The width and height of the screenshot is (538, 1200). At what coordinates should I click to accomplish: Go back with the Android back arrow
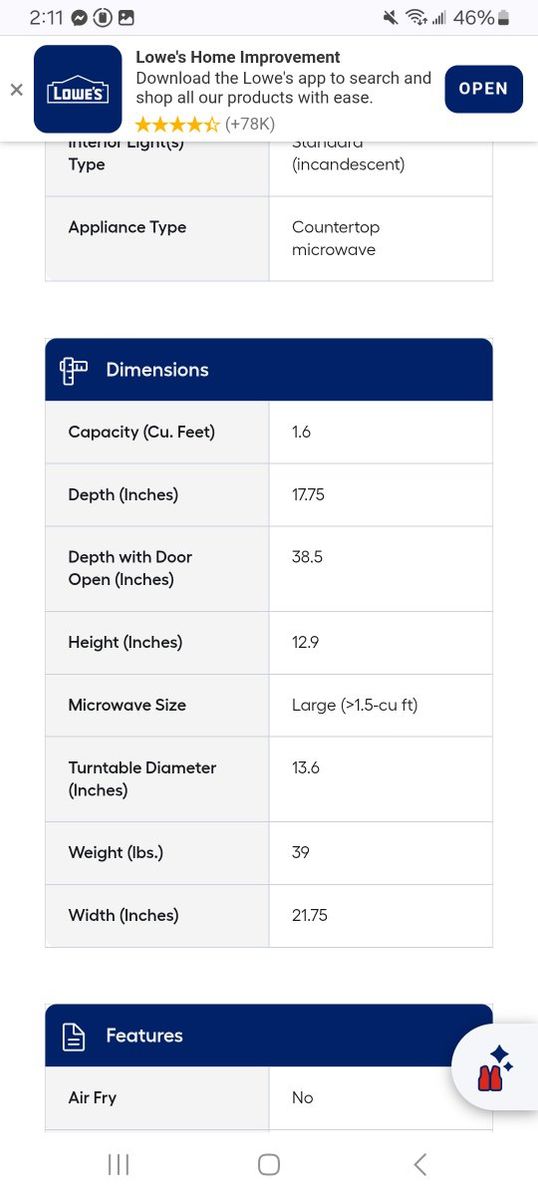pyautogui.click(x=420, y=1164)
